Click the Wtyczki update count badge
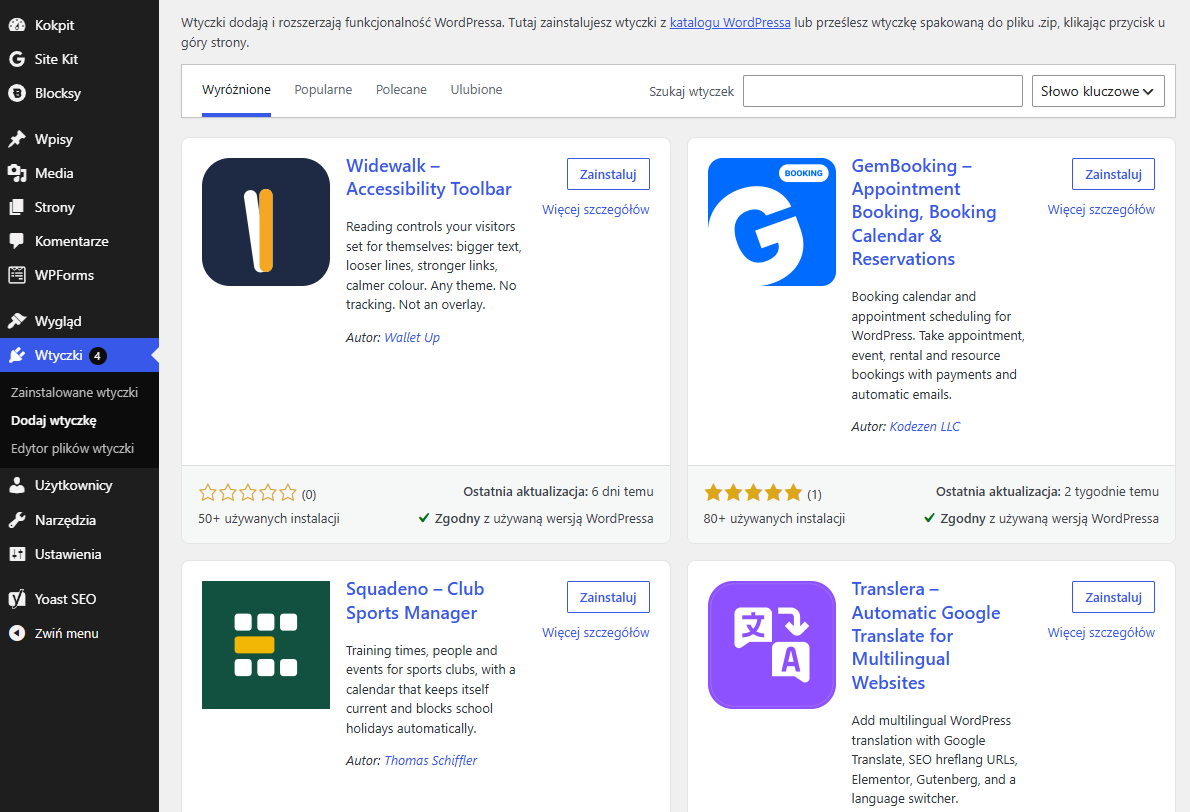 [x=97, y=356]
